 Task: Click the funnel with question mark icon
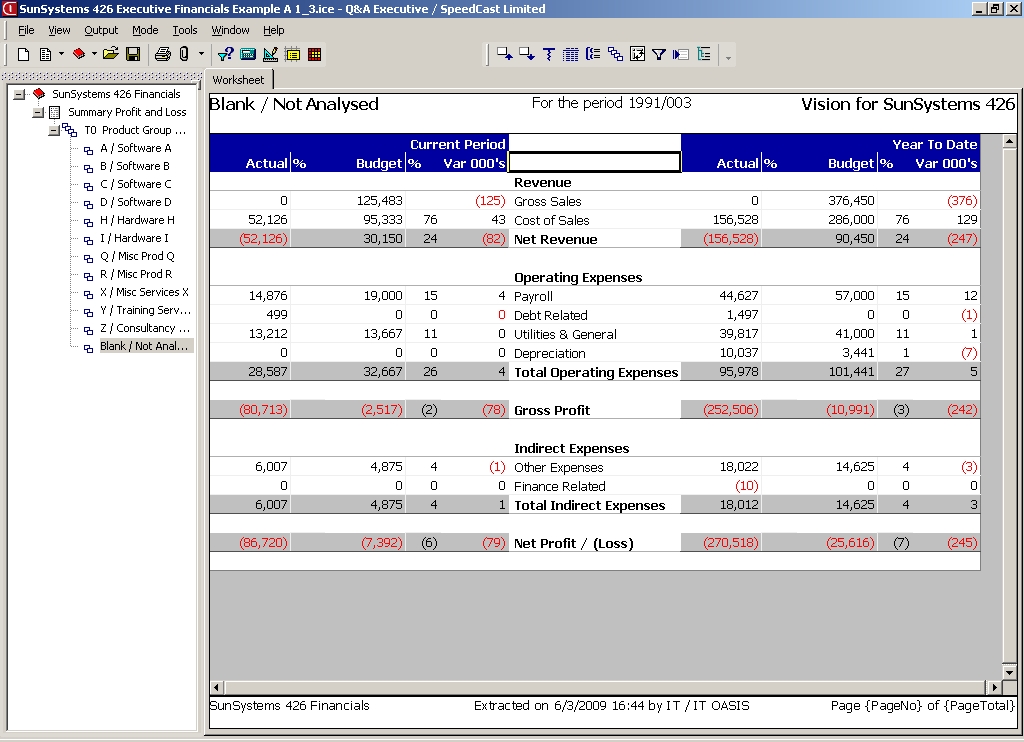[226, 54]
